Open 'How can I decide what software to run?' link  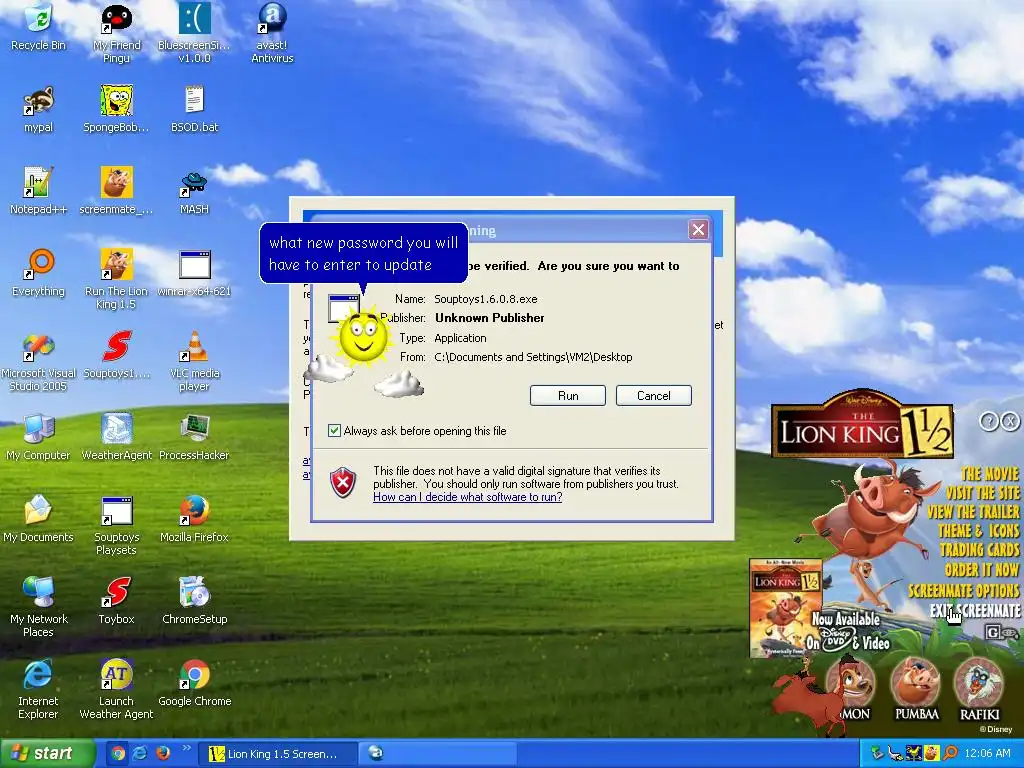point(467,497)
